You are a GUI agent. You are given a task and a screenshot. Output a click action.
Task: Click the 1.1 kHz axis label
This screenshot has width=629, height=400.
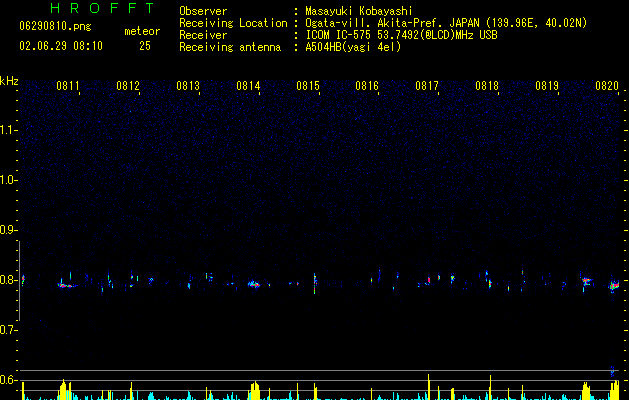pos(9,130)
